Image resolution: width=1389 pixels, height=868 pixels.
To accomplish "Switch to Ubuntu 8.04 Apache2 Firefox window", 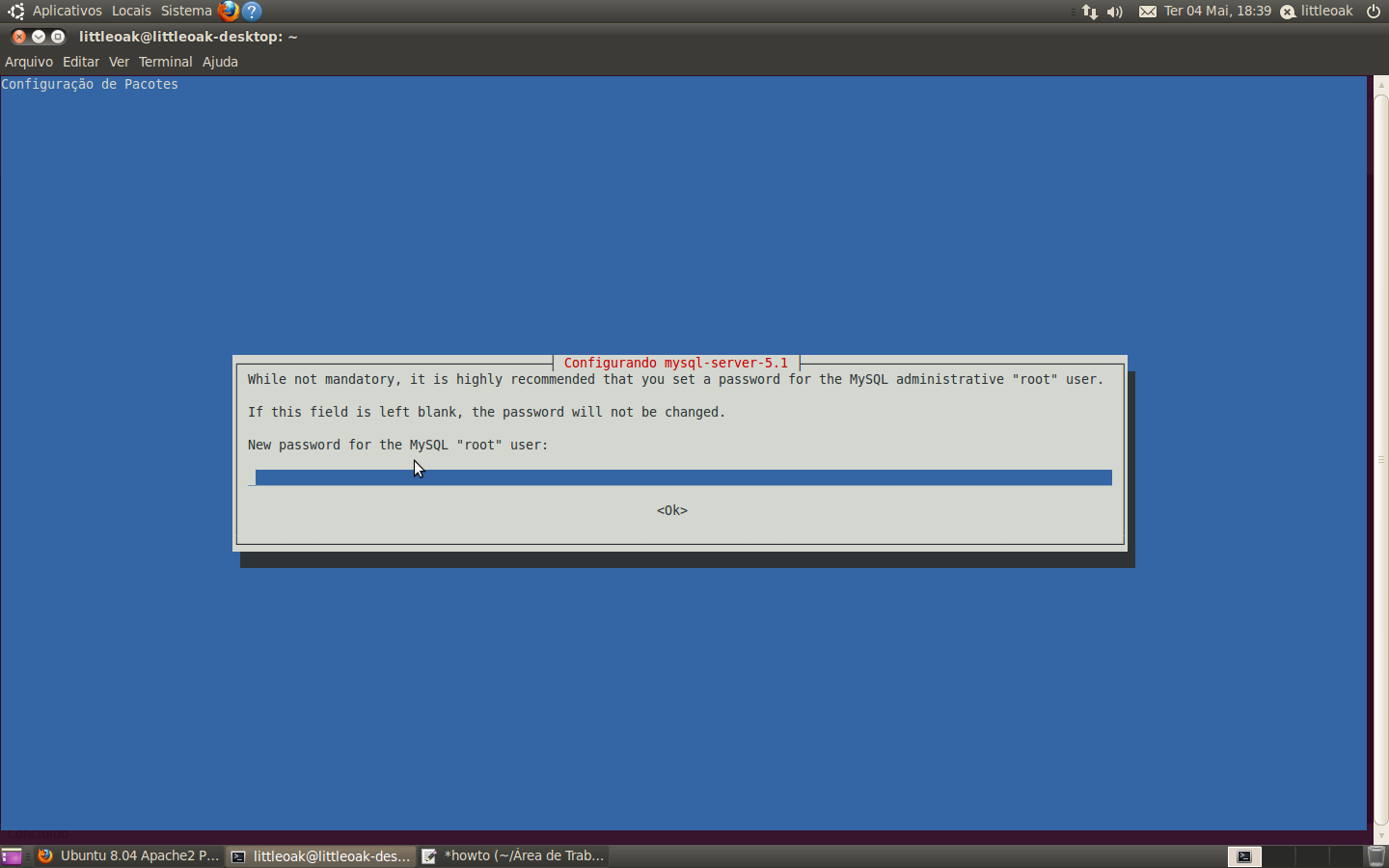I will pyautogui.click(x=128, y=855).
